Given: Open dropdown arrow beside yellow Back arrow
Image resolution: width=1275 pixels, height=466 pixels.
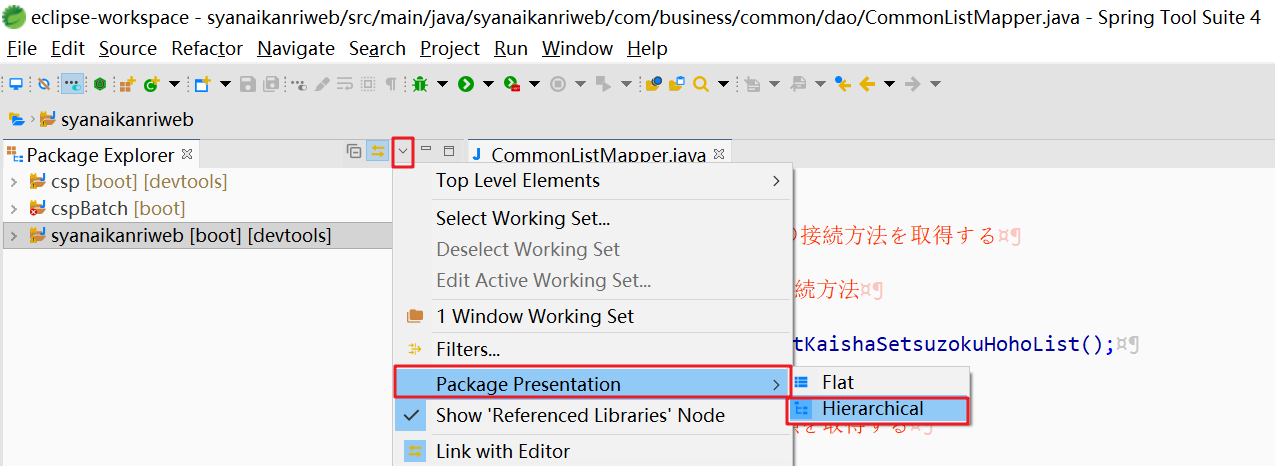Looking at the screenshot, I should coord(889,84).
